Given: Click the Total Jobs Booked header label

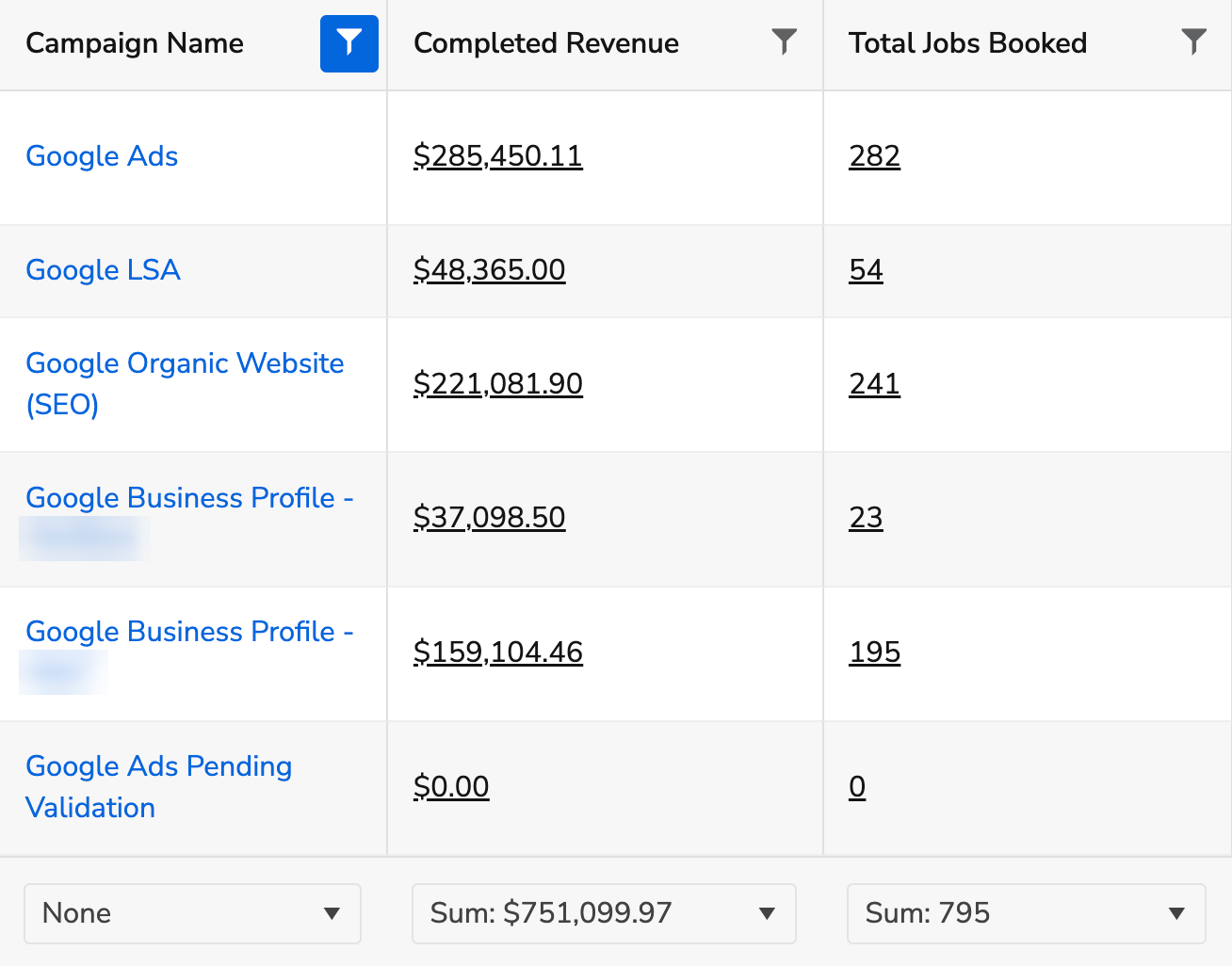Looking at the screenshot, I should point(968,43).
